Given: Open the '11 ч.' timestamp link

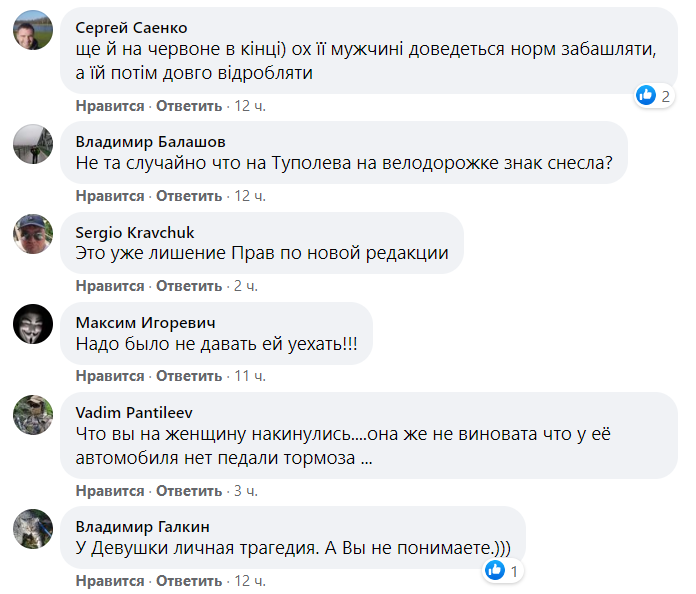Looking at the screenshot, I should click(249, 376).
